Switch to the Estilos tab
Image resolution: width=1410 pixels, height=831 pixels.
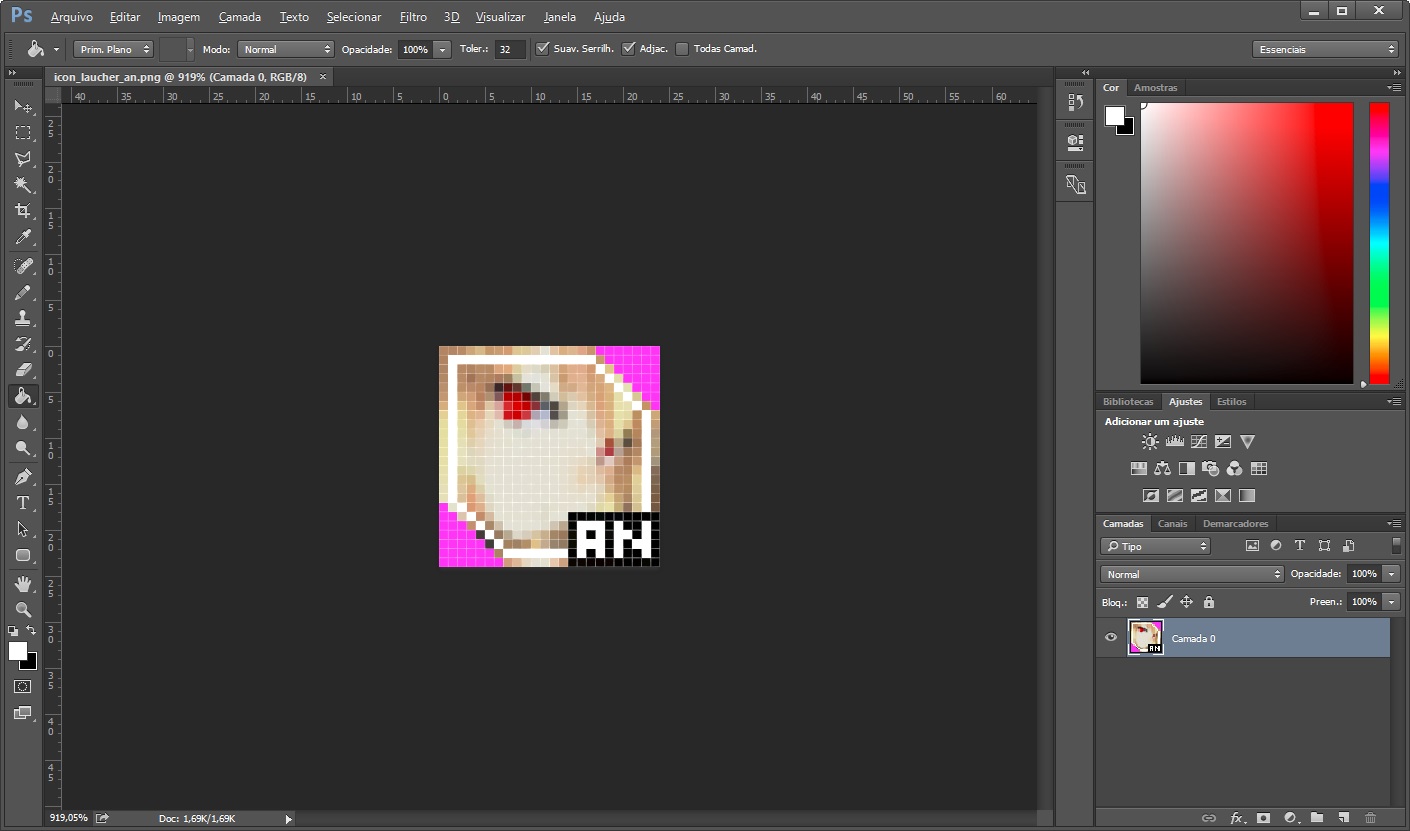tap(1231, 401)
